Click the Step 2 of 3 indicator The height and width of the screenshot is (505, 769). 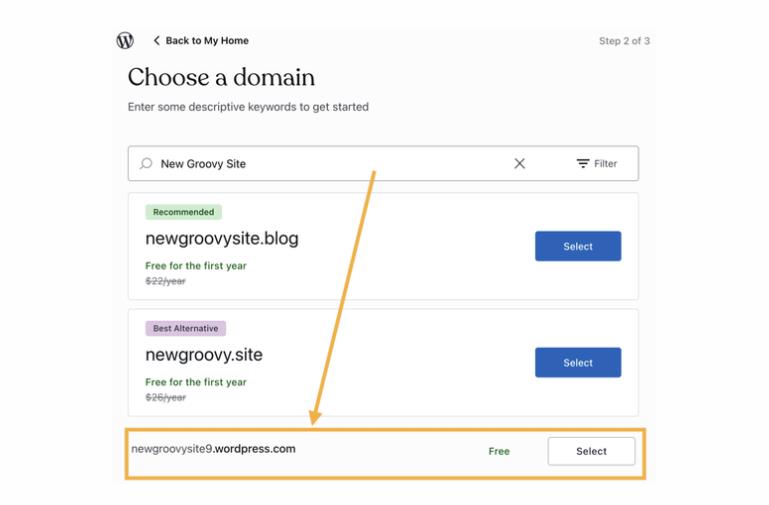coord(624,41)
